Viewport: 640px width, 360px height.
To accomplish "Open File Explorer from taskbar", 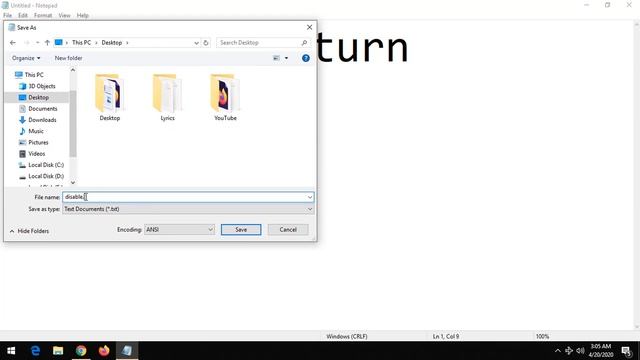I will pos(58,351).
